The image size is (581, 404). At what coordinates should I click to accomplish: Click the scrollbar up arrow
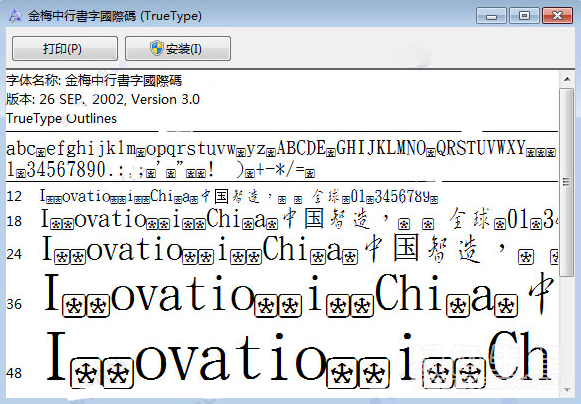[567, 79]
